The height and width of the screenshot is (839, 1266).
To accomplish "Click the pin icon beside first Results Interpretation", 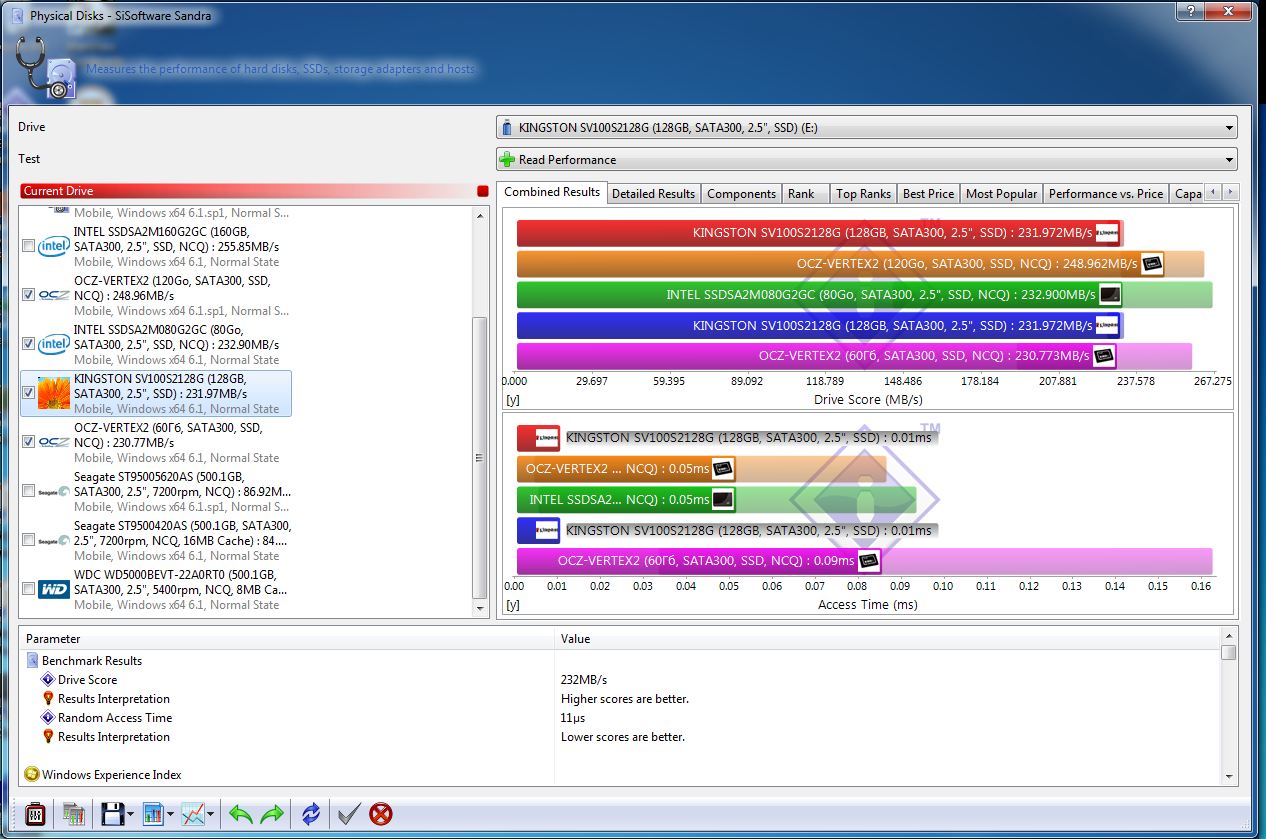I will [x=47, y=698].
